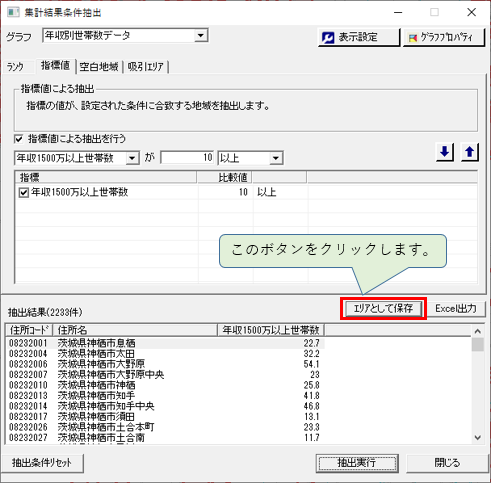Click the blue up arrow icon
491x483 pixels.
(x=470, y=152)
